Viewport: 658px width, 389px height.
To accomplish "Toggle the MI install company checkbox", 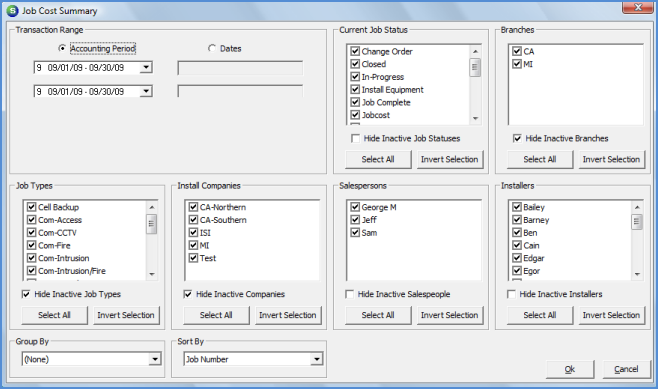I will 193,245.
